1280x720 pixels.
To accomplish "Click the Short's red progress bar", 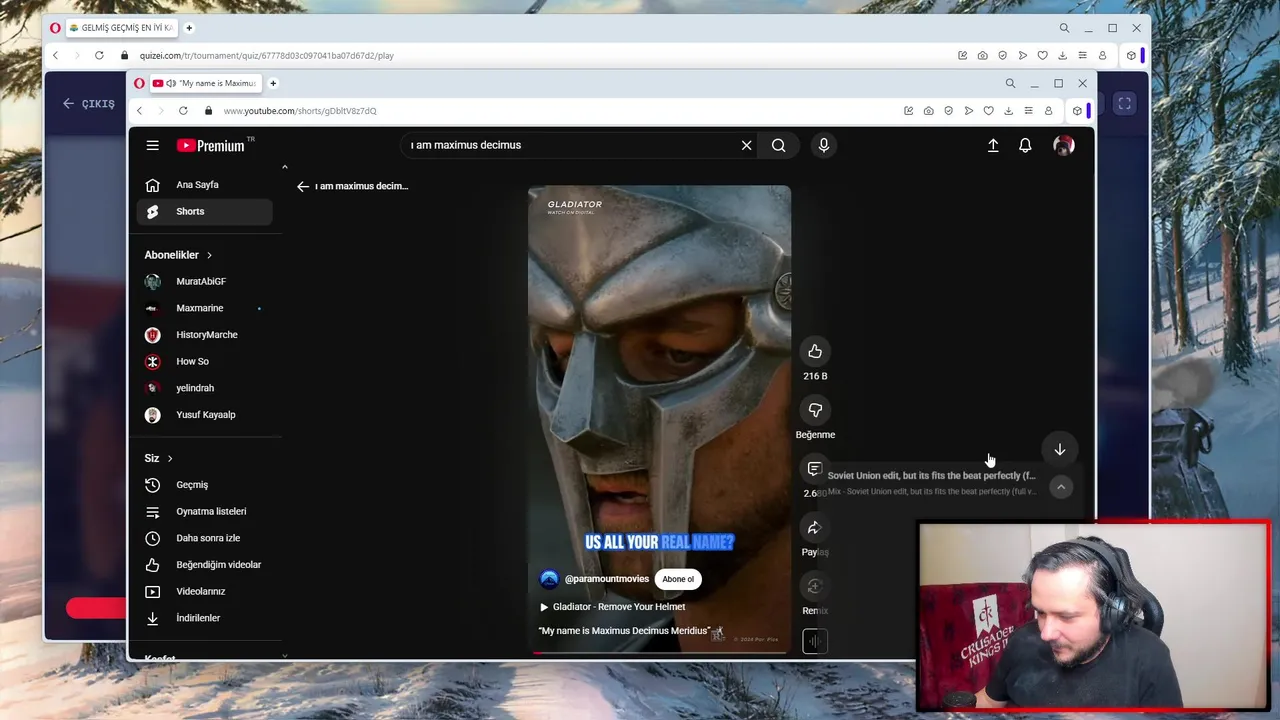I will point(659,653).
